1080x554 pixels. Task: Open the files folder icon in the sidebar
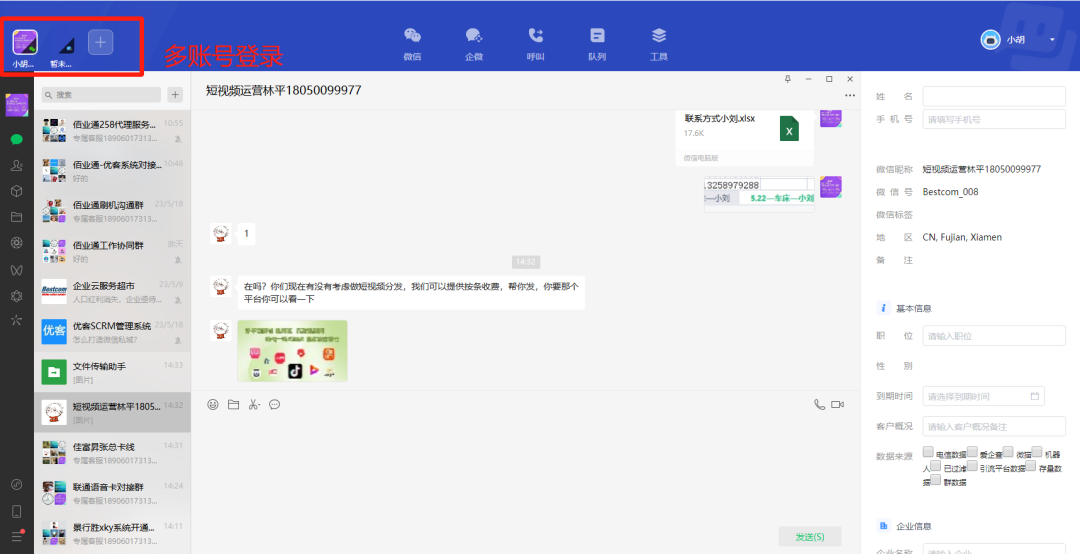(17, 217)
